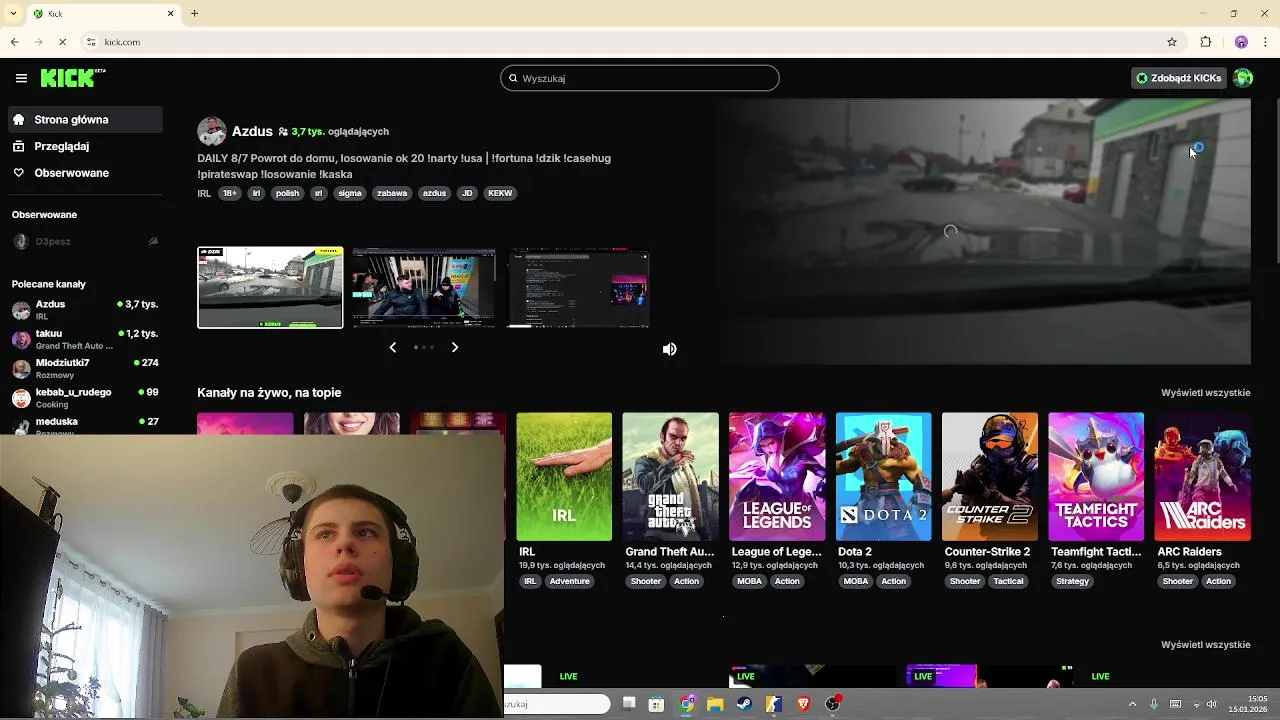This screenshot has width=1280, height=720.
Task: Open recommended channel Mlodziutki7
Action: pos(84,368)
